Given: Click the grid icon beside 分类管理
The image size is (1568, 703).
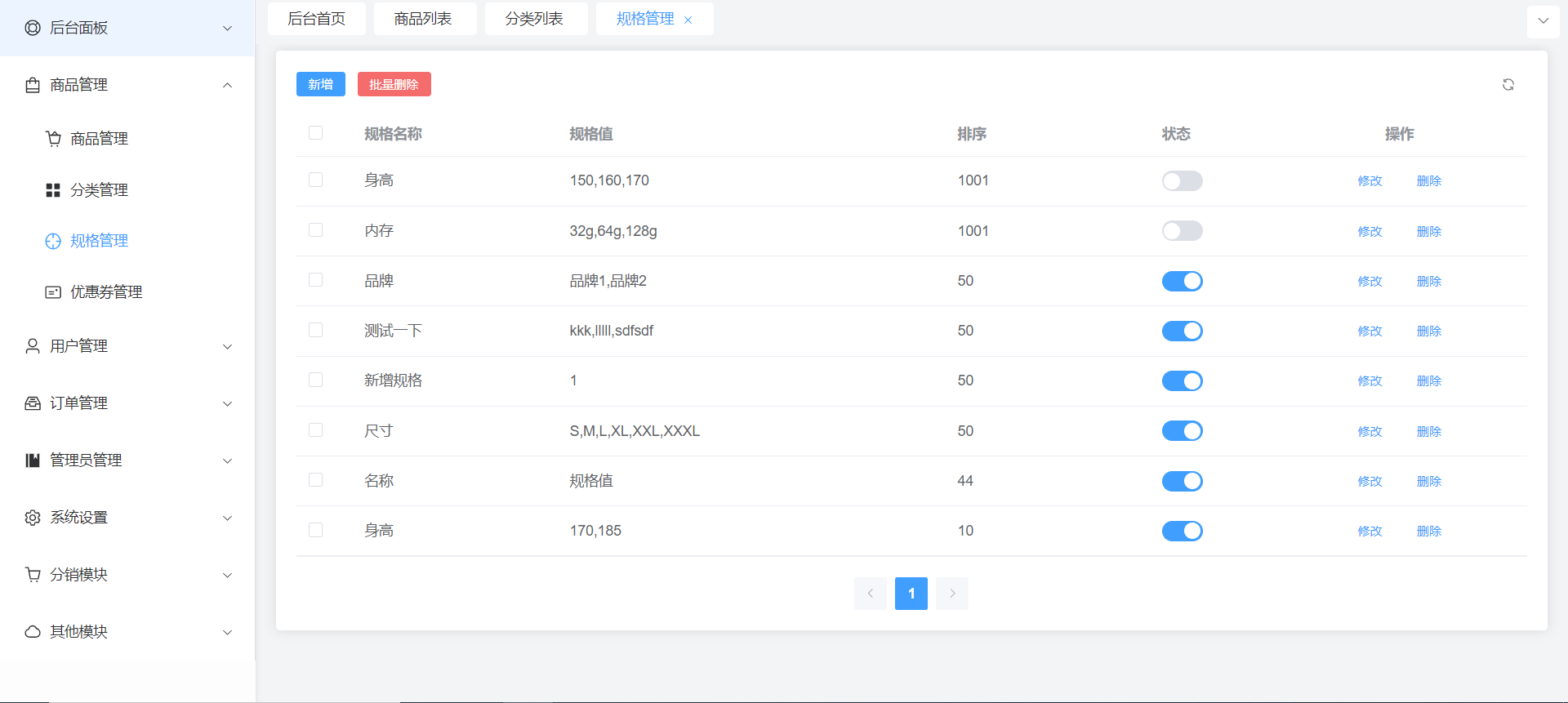Looking at the screenshot, I should 53,190.
